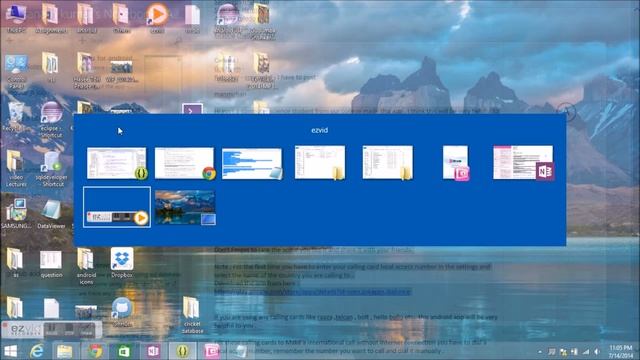The image size is (640, 360).
Task: Select the Desktop thumbnail in the switcher
Action: tap(185, 207)
